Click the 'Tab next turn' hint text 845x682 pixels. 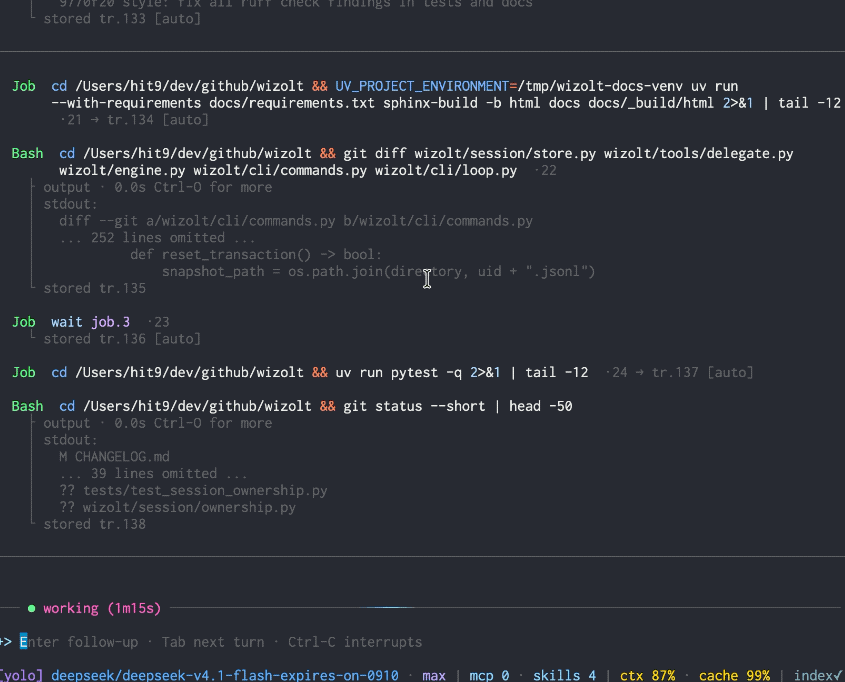click(213, 642)
